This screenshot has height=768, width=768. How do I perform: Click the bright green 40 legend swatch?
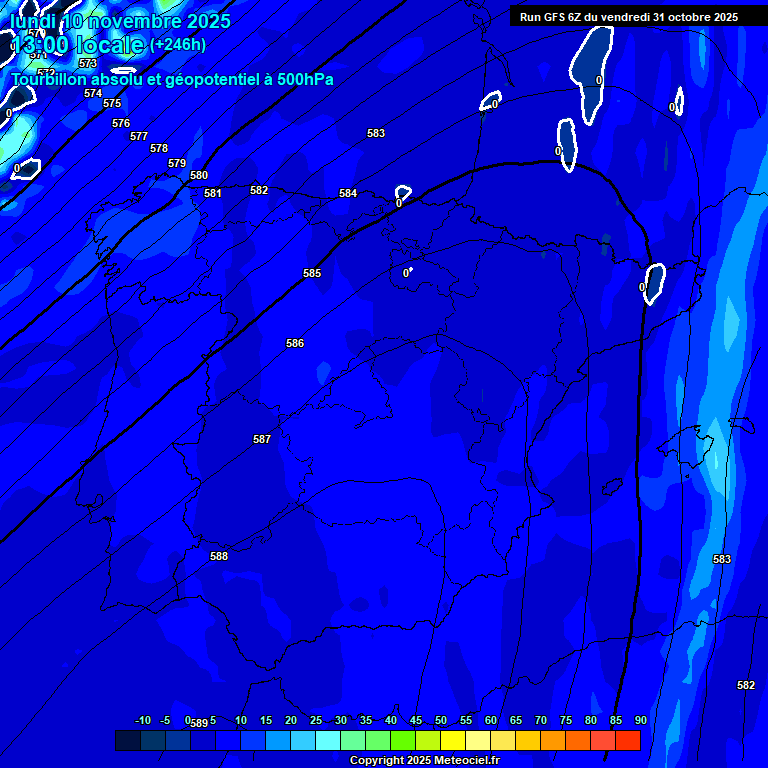pyautogui.click(x=402, y=740)
